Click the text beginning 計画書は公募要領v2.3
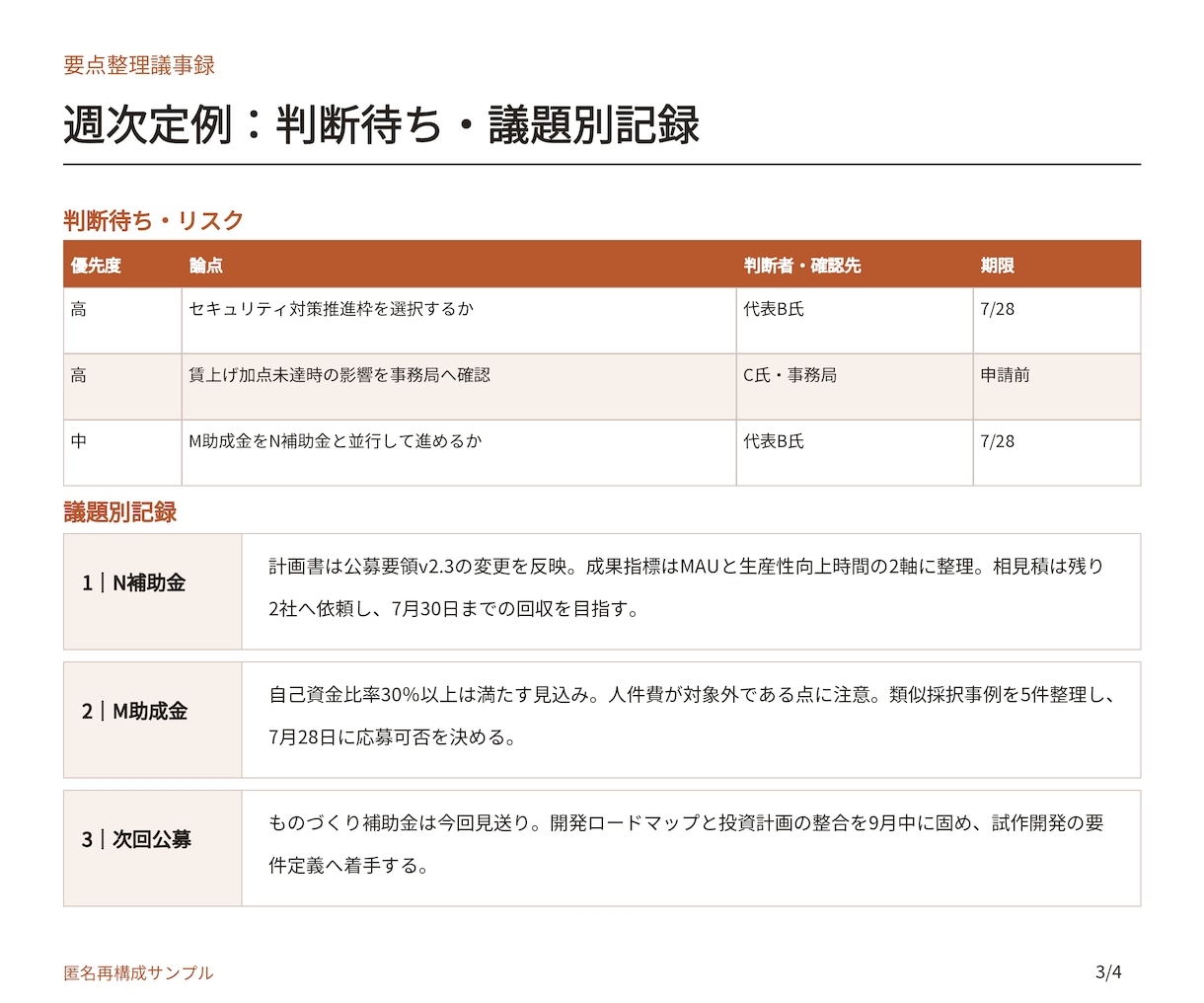 [686, 567]
